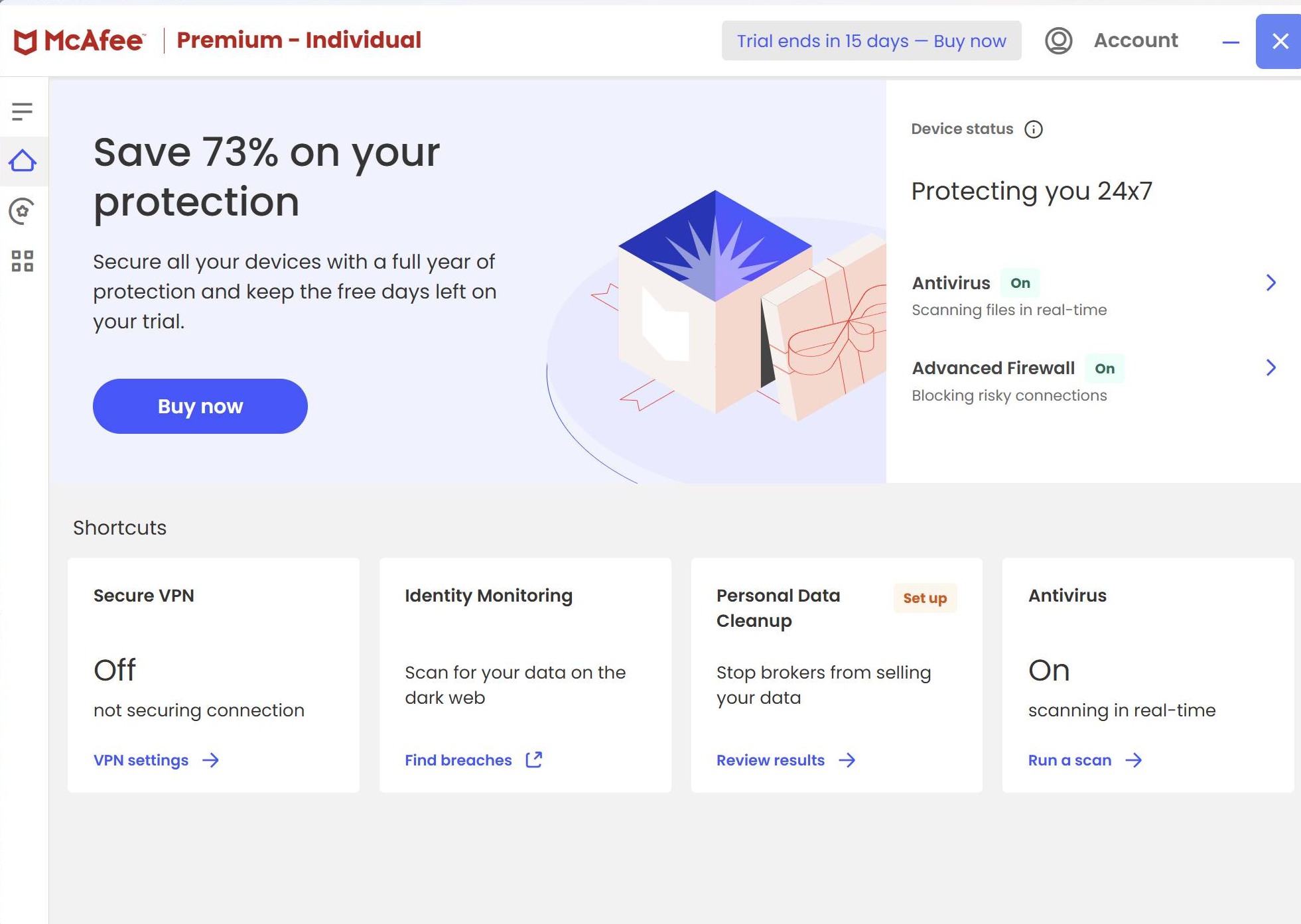
Task: Start a scan via Run a scan
Action: 1069,760
